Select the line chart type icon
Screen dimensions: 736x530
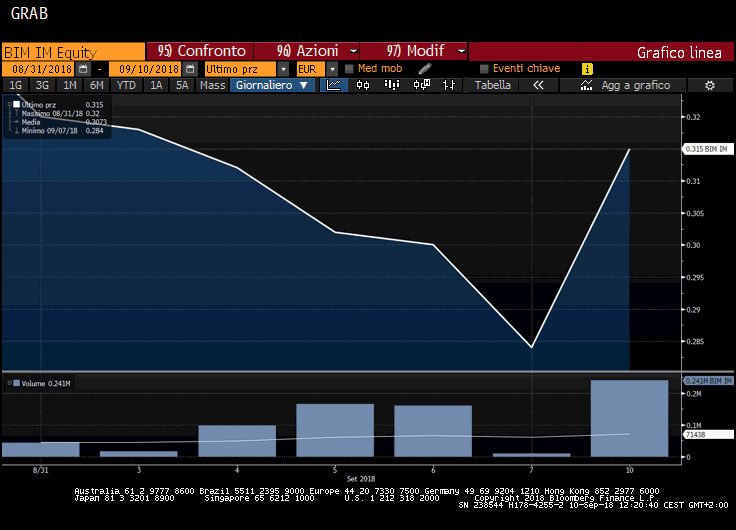coord(334,85)
